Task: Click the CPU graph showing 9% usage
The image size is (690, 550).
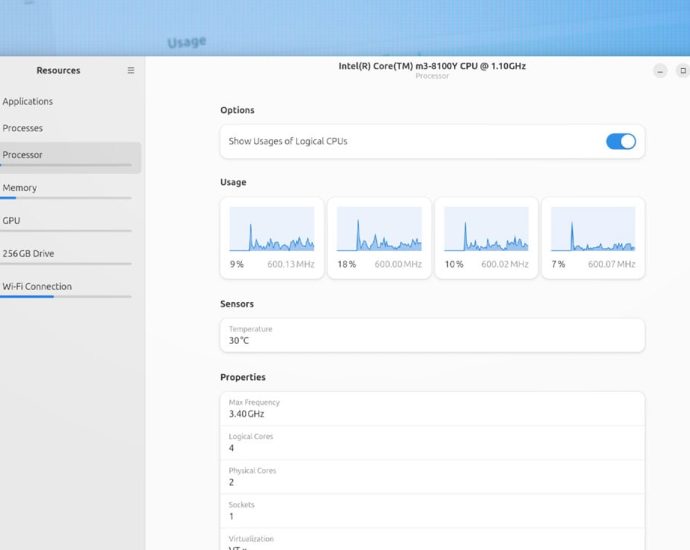Action: coord(272,230)
